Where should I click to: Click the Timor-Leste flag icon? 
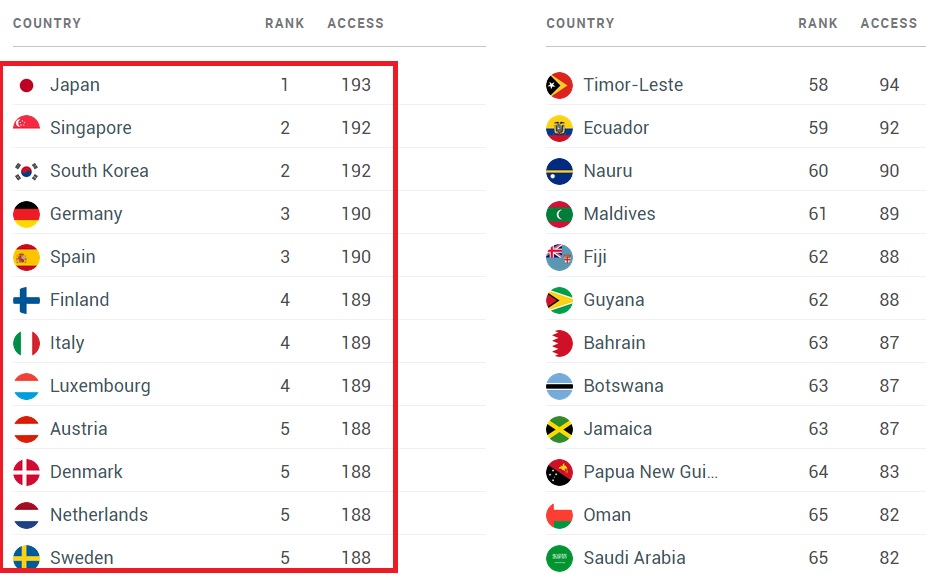tap(559, 85)
